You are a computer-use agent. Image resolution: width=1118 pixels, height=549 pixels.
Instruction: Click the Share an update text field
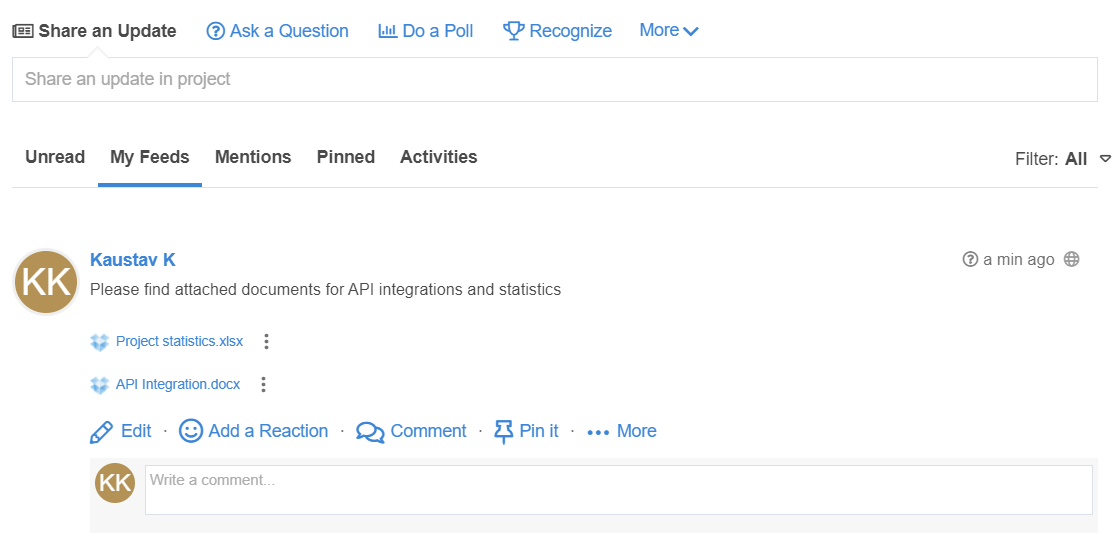click(x=554, y=79)
